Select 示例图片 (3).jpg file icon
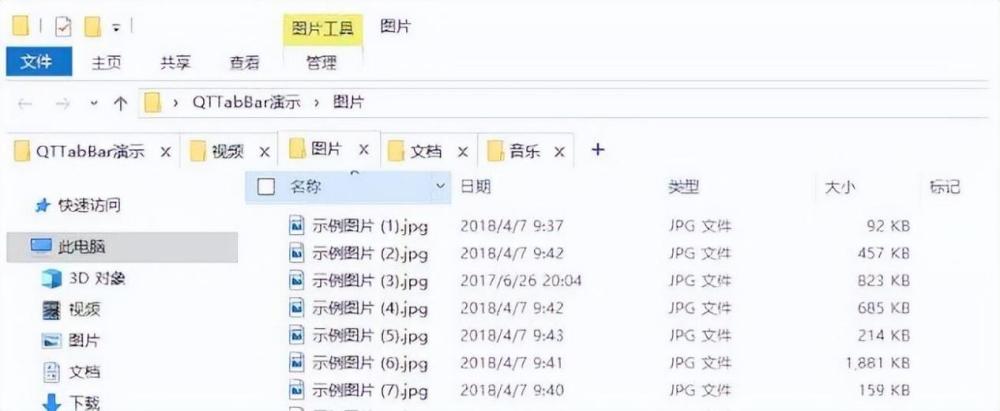 click(x=297, y=280)
